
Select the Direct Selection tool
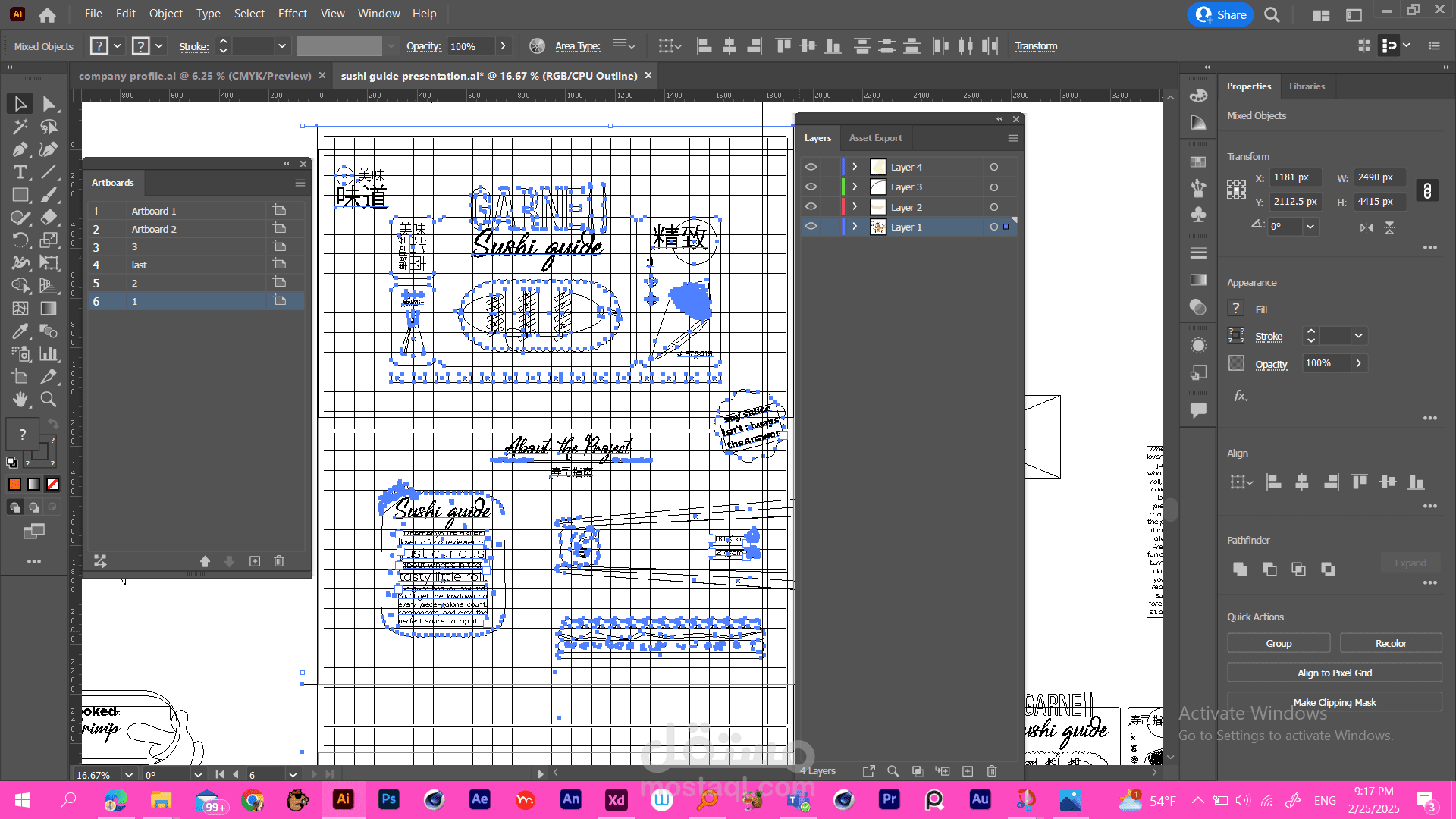[x=49, y=104]
